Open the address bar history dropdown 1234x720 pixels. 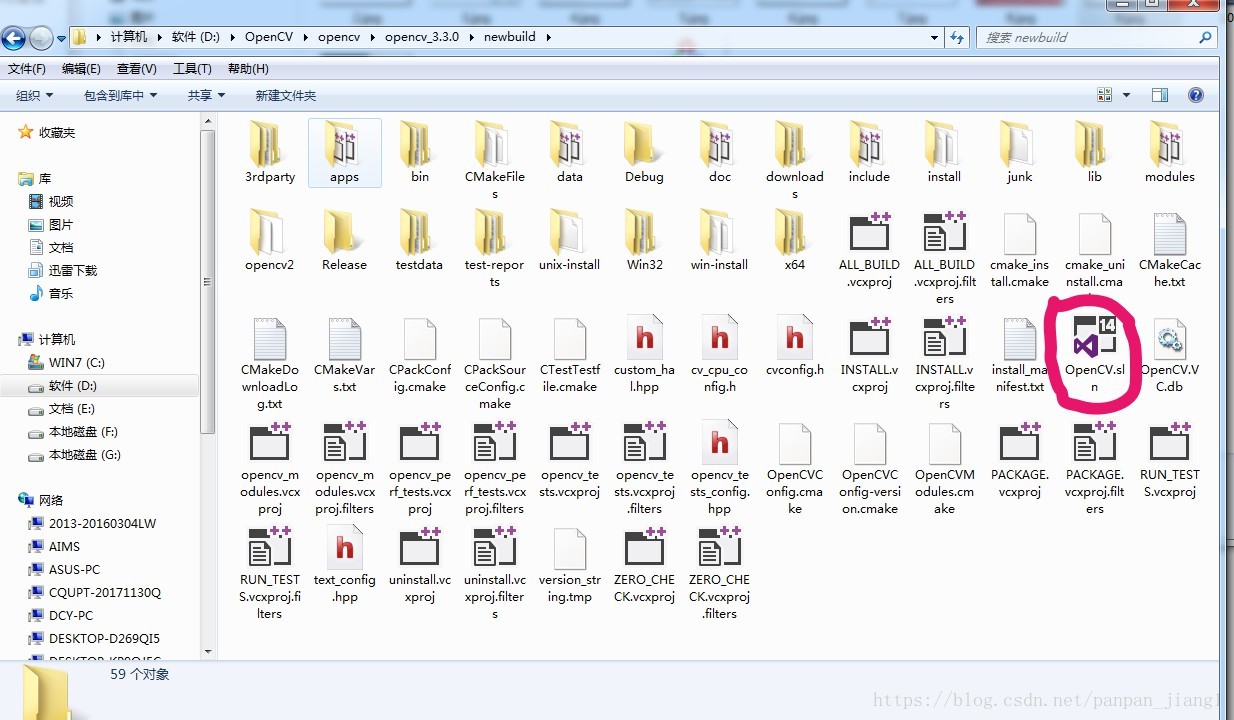pos(934,38)
